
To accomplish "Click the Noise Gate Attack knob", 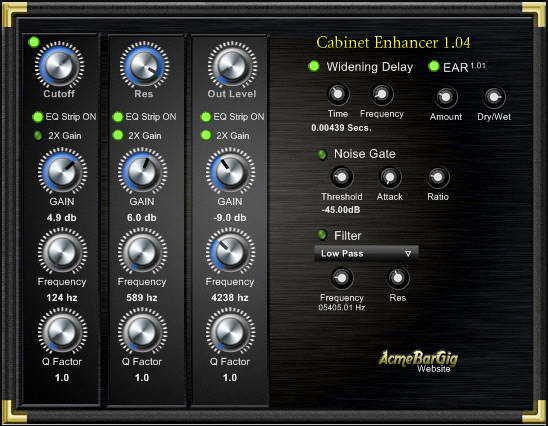I will [390, 177].
